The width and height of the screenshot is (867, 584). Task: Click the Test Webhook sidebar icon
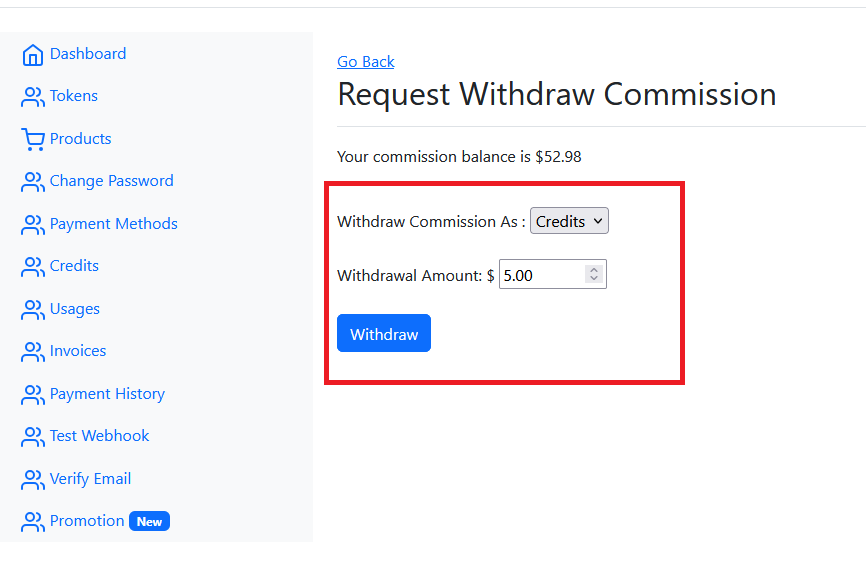tap(33, 437)
